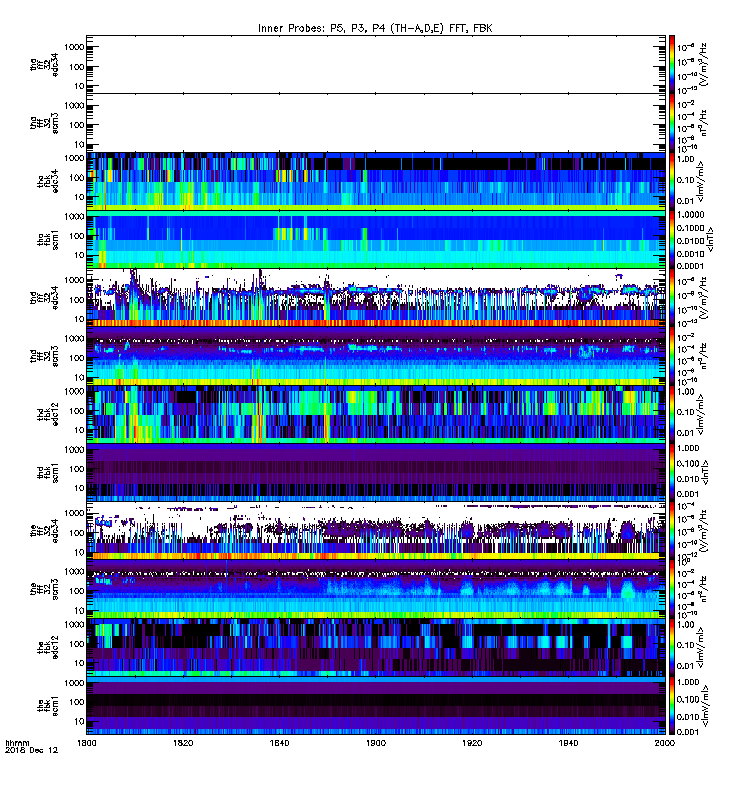Click the 'the fbk edc12' axis label
The image size is (750, 800).
click(x=48, y=647)
